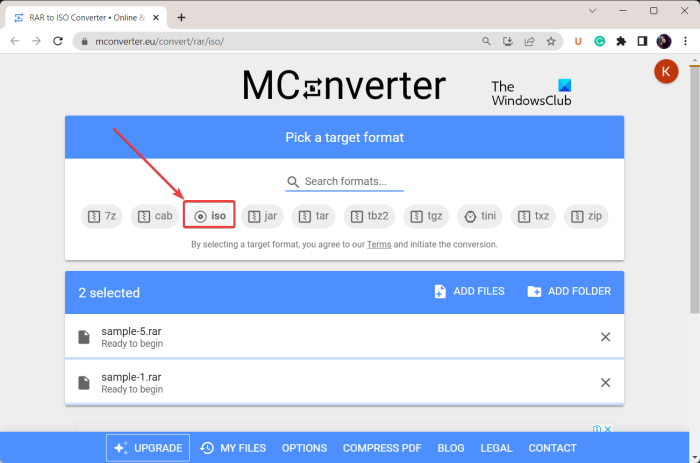
Task: Click the MConverter logo
Action: coord(344,85)
